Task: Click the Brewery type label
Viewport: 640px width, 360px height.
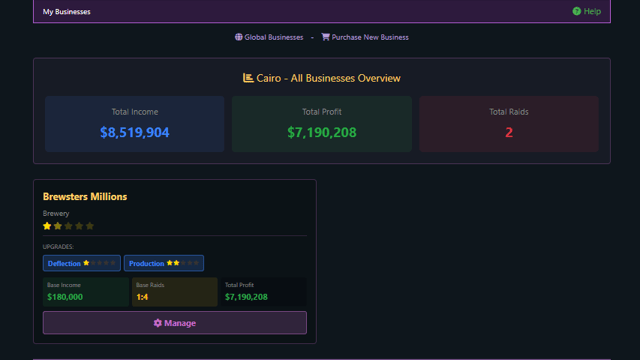Action: 56,213
